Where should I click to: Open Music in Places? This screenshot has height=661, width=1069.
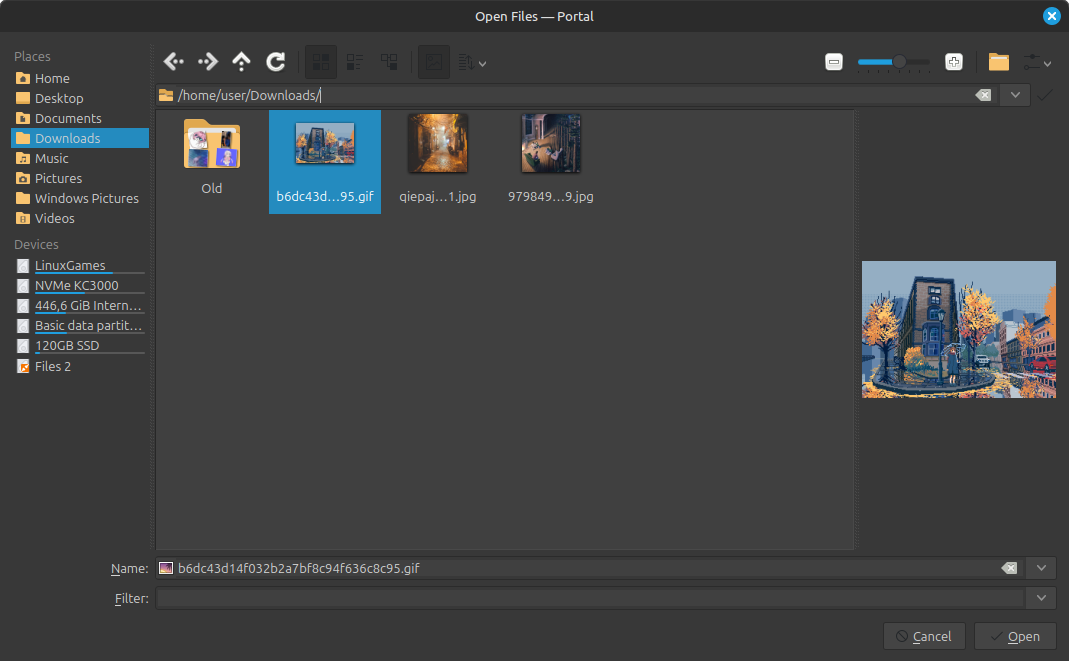pos(80,158)
